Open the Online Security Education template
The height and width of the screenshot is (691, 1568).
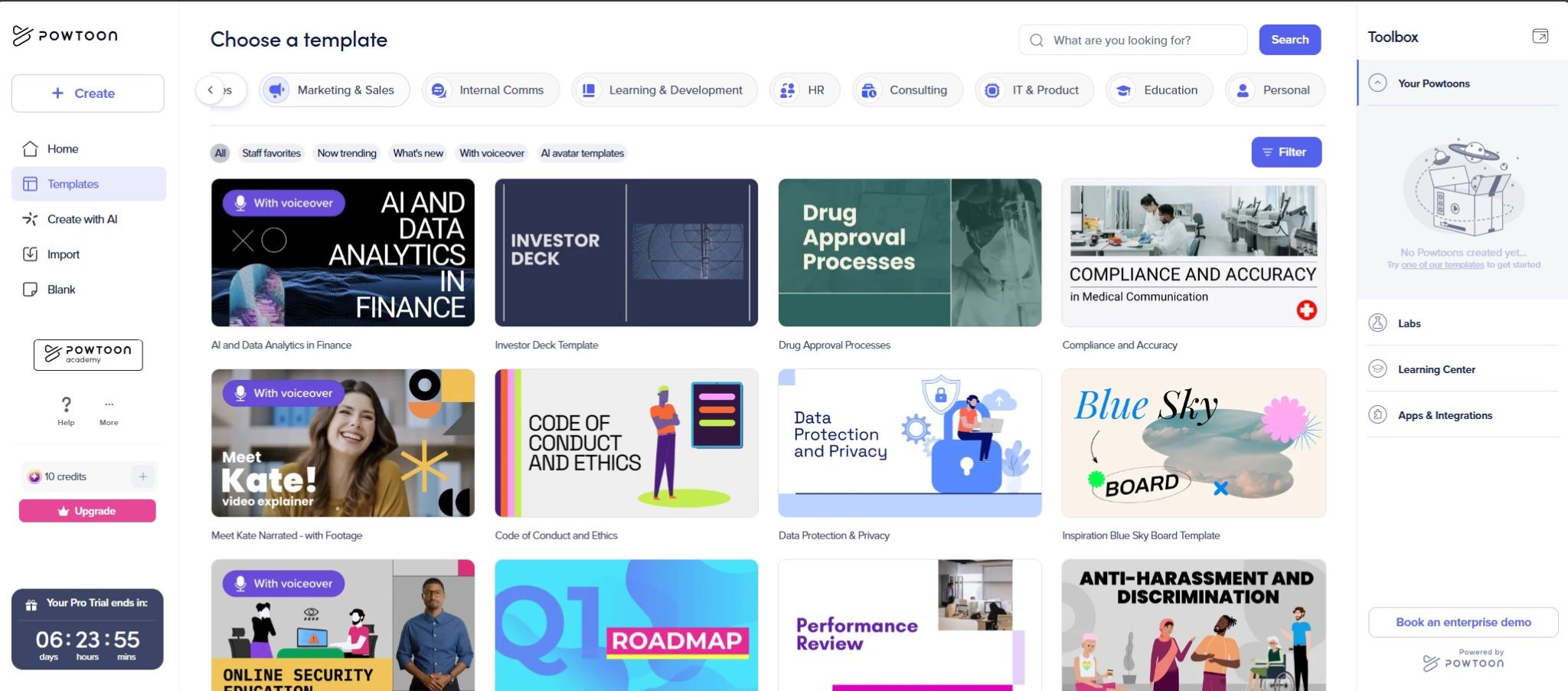pos(343,625)
